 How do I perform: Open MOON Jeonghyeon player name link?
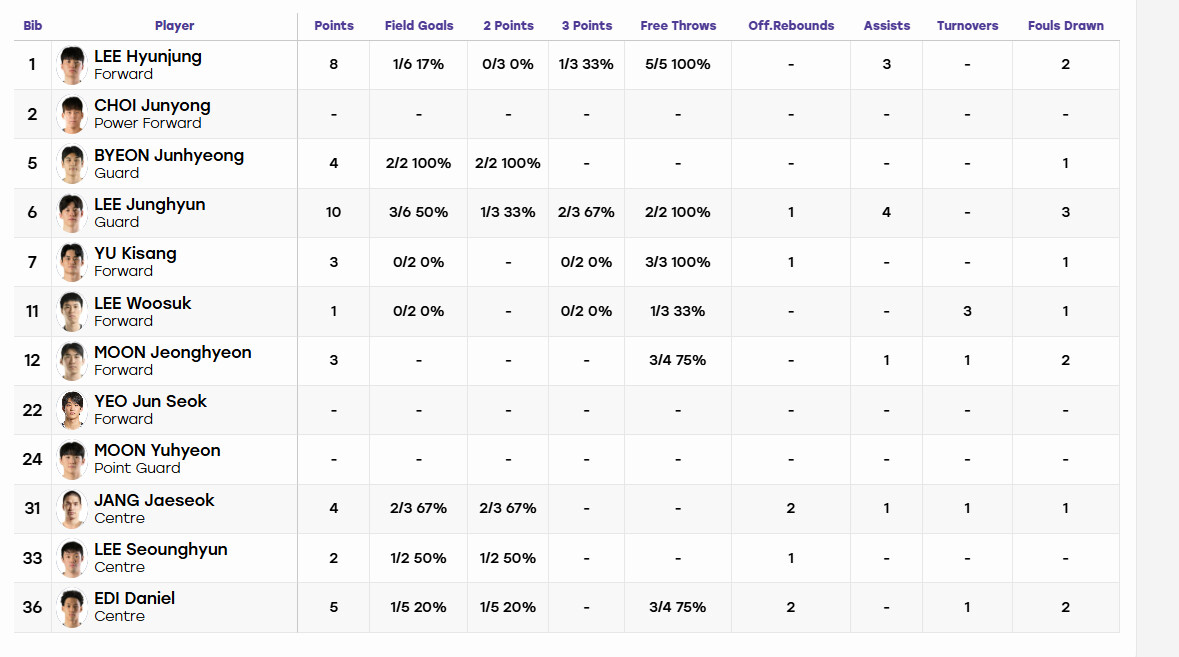click(x=173, y=353)
